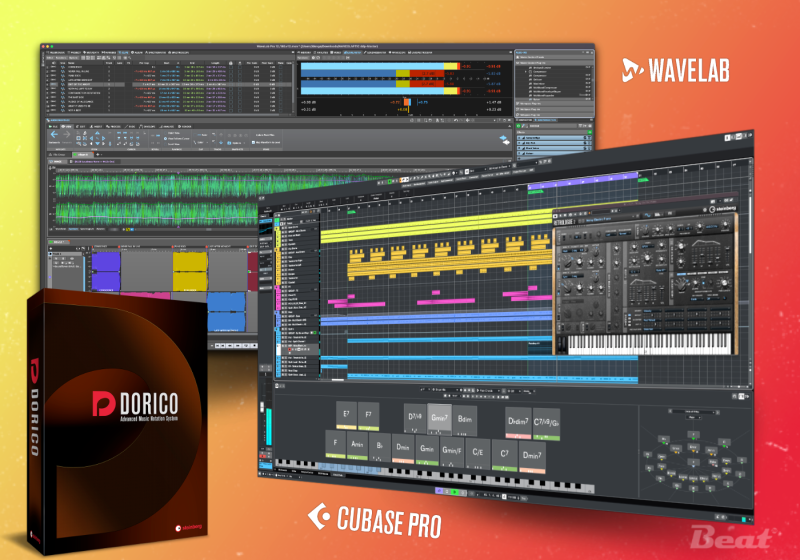The width and height of the screenshot is (800, 560).
Task: Toggle the purple cycle button in Cubase transport
Action: tap(439, 491)
